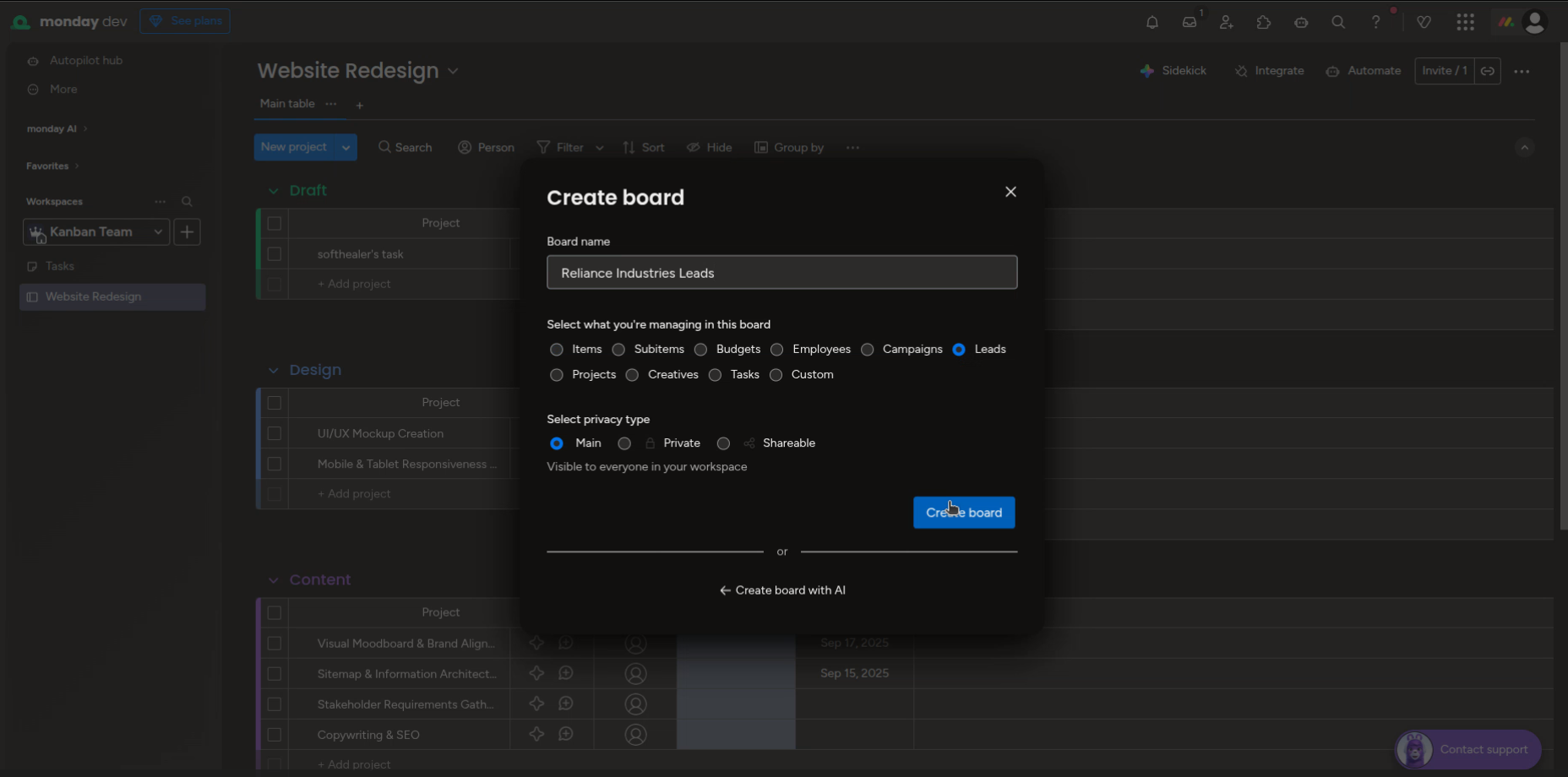1568x777 pixels.
Task: Collapse the Draft group
Action: [273, 191]
